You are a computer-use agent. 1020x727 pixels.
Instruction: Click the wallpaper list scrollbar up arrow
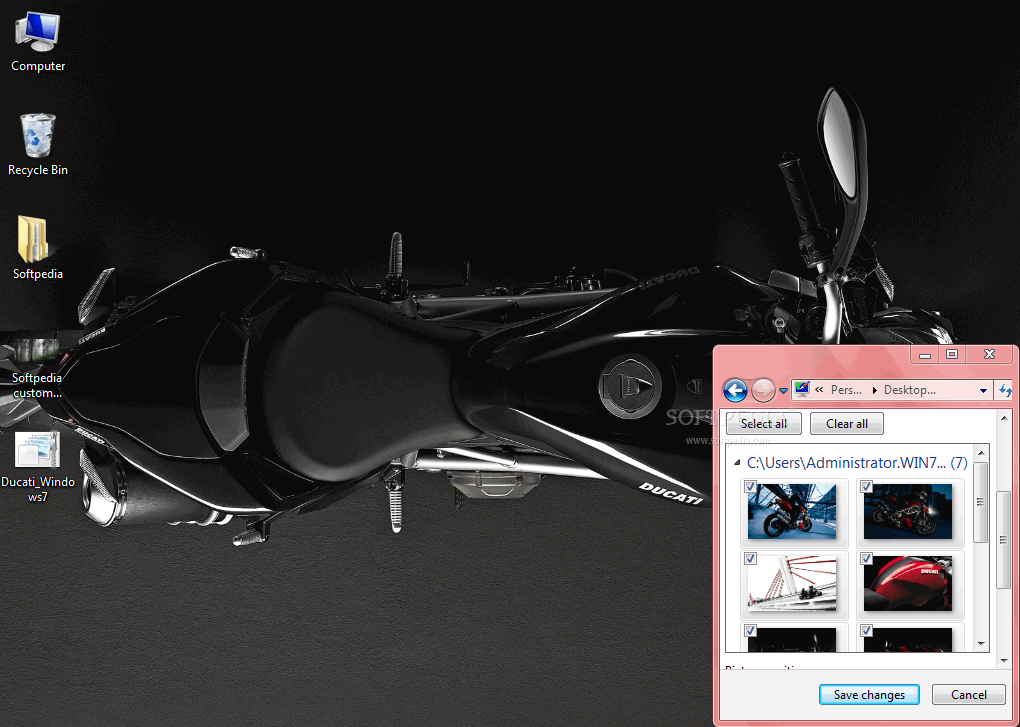coord(981,453)
